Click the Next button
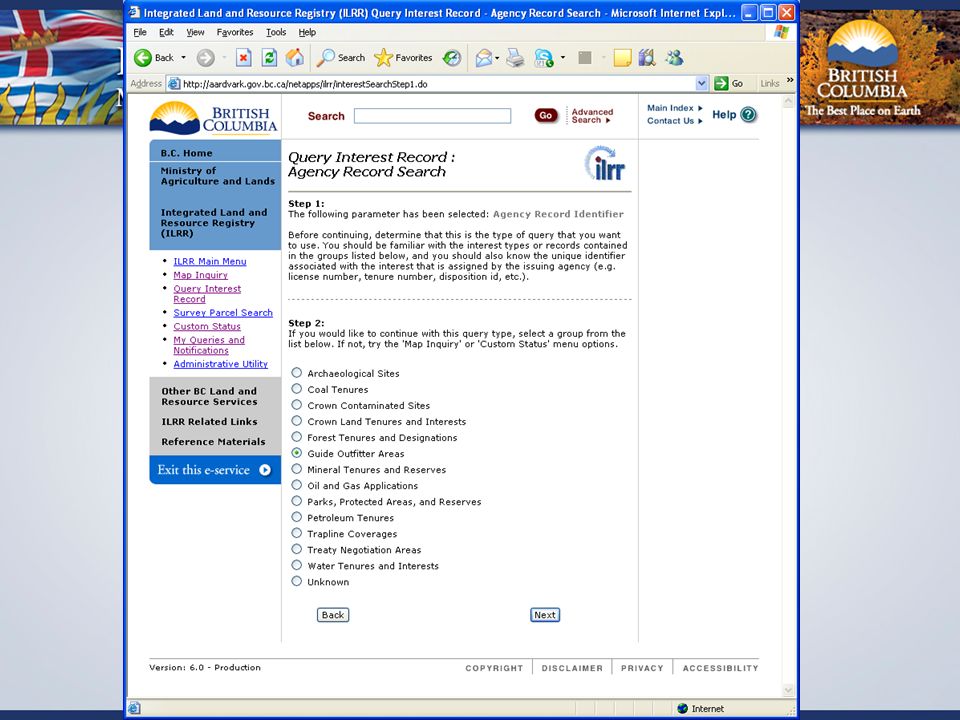 pos(545,615)
